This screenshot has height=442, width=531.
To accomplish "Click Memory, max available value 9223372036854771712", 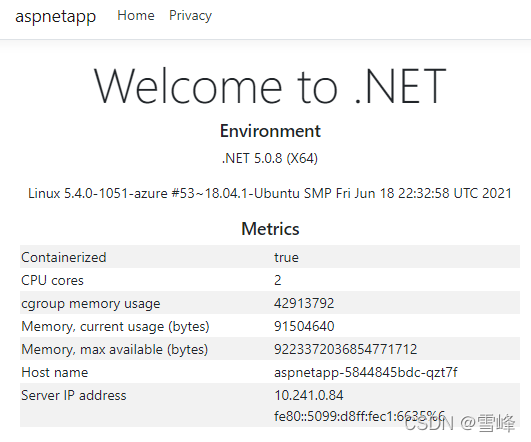I will click(x=345, y=349).
